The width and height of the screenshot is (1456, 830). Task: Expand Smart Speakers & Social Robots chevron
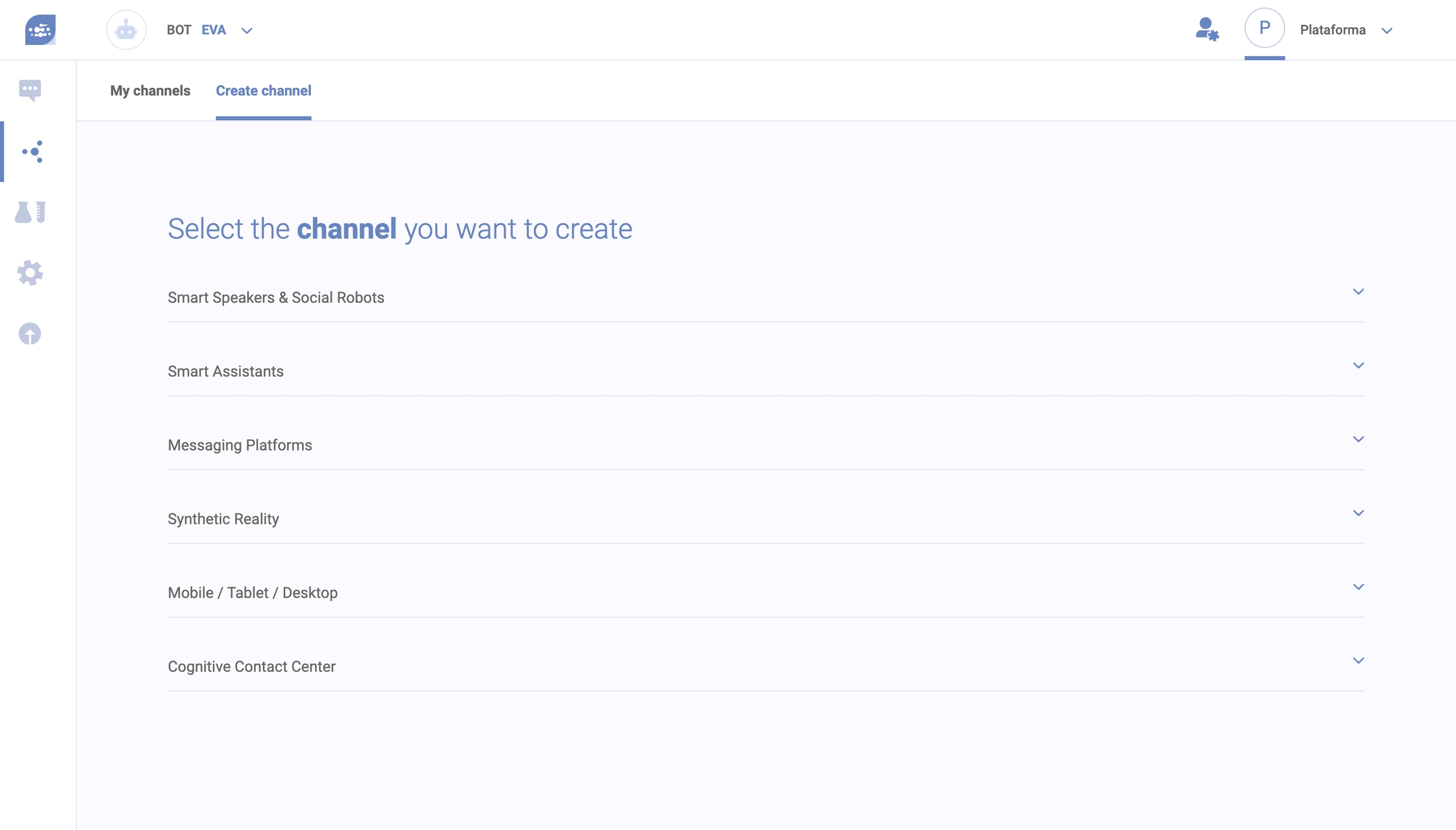pos(1358,292)
